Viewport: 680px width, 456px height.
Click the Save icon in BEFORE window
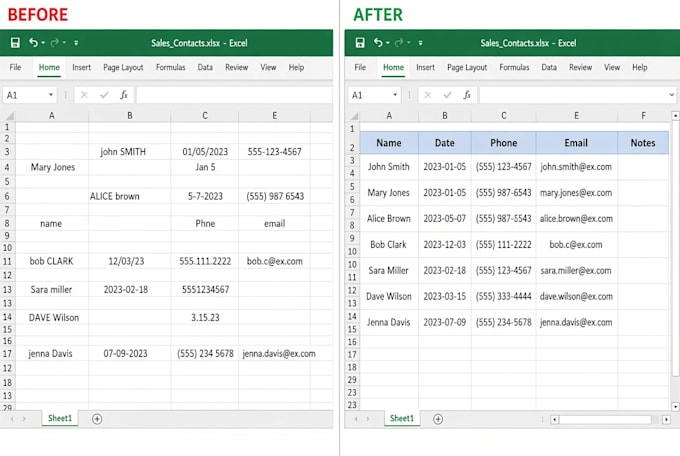[x=15, y=43]
